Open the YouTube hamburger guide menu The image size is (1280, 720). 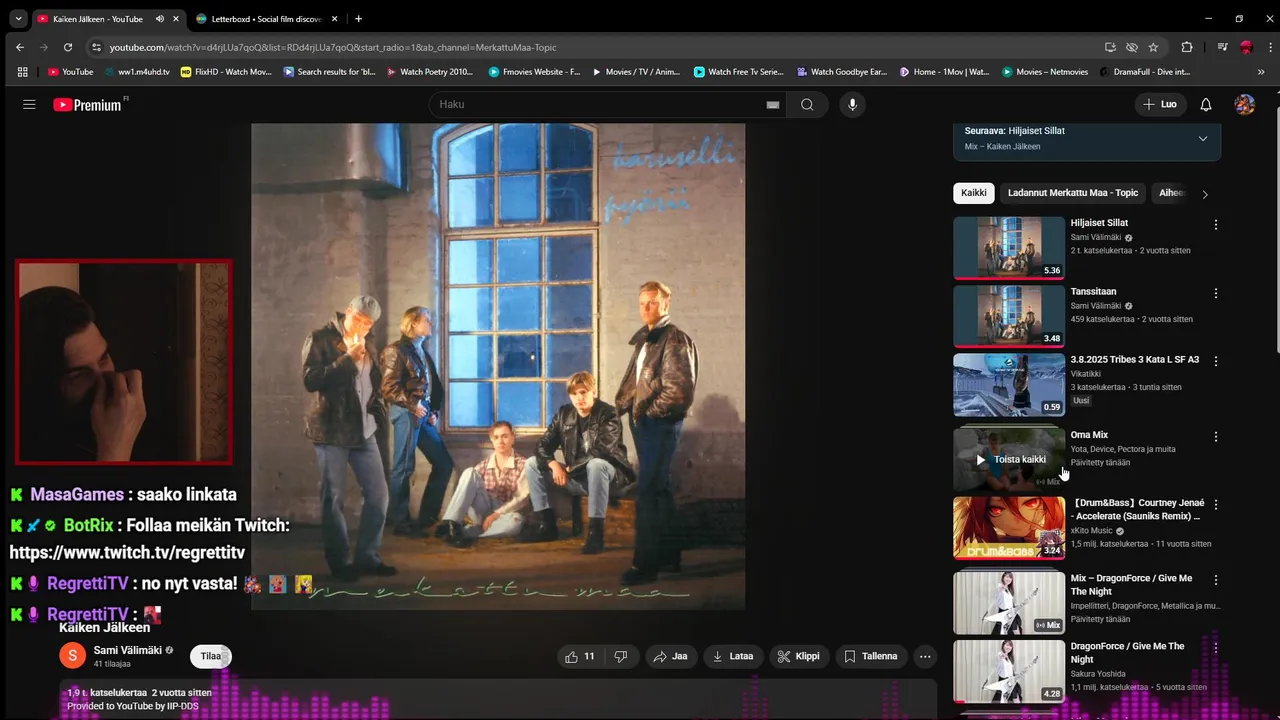coord(29,104)
